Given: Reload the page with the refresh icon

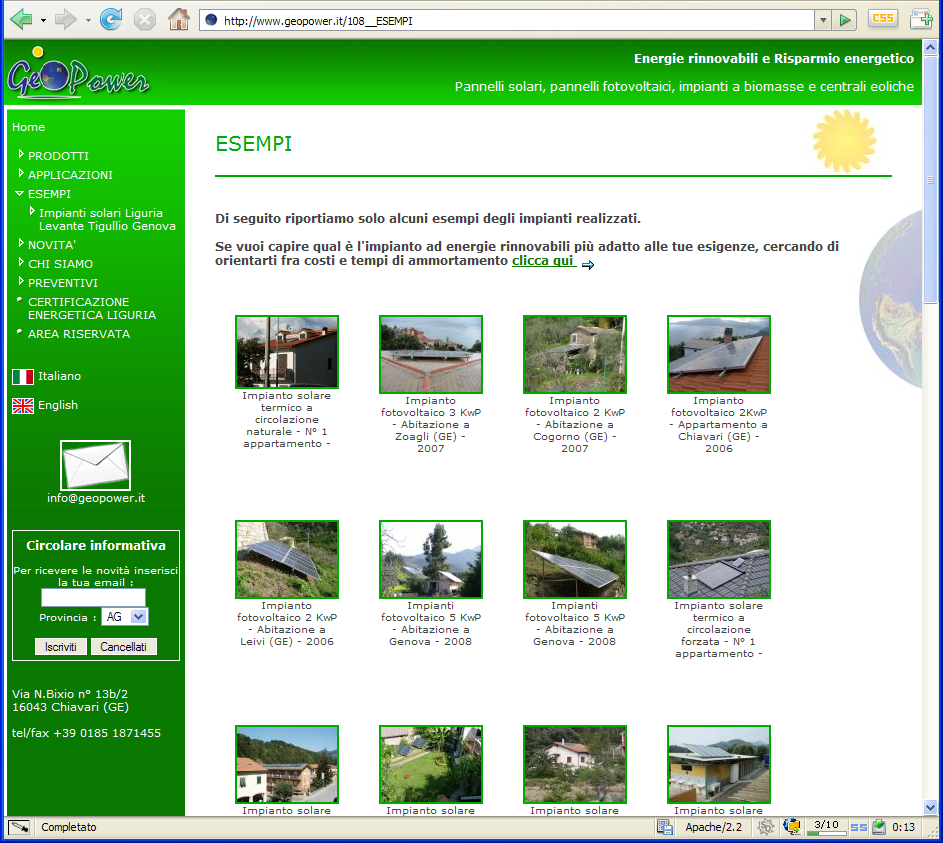Looking at the screenshot, I should pos(111,20).
